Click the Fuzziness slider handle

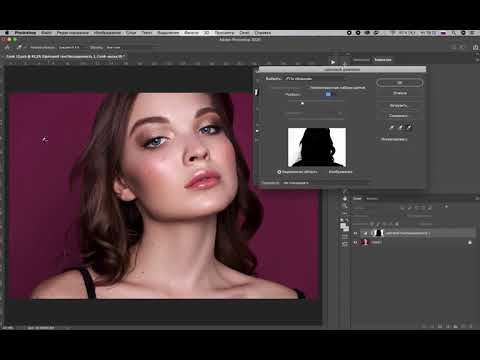[x=302, y=103]
